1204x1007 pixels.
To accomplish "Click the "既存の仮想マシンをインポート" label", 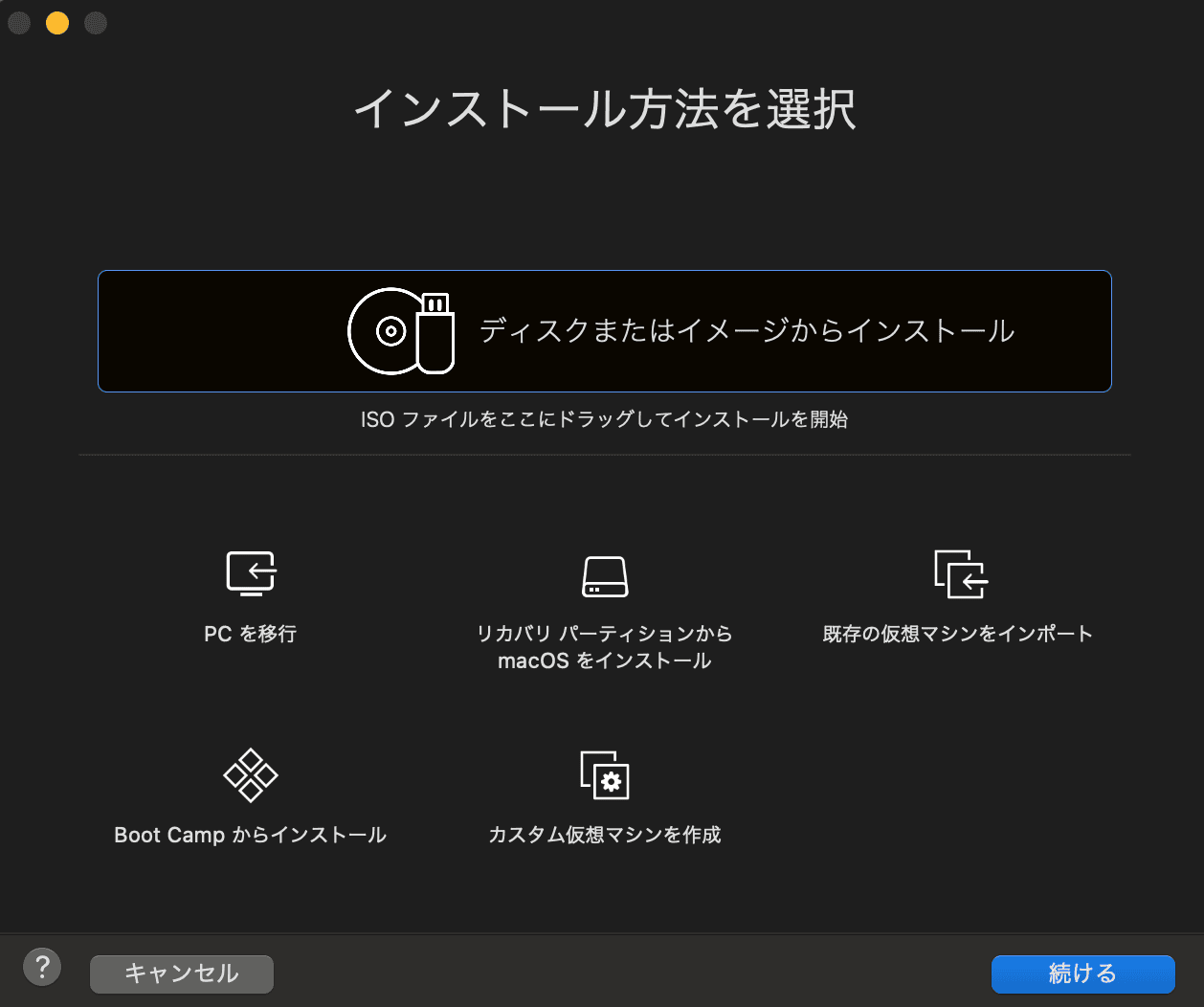I will tap(956, 633).
